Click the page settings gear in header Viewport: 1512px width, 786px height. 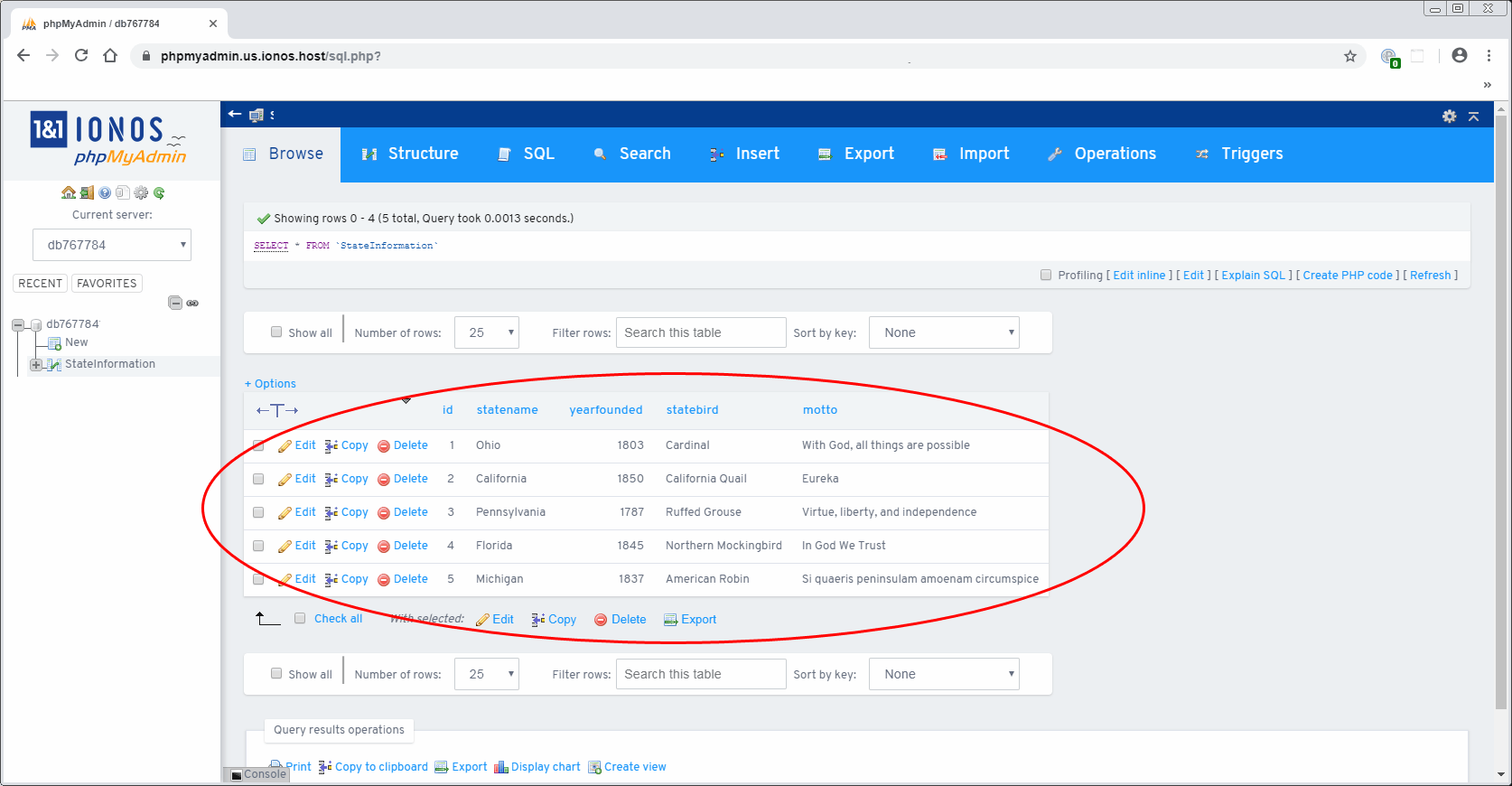point(1449,116)
